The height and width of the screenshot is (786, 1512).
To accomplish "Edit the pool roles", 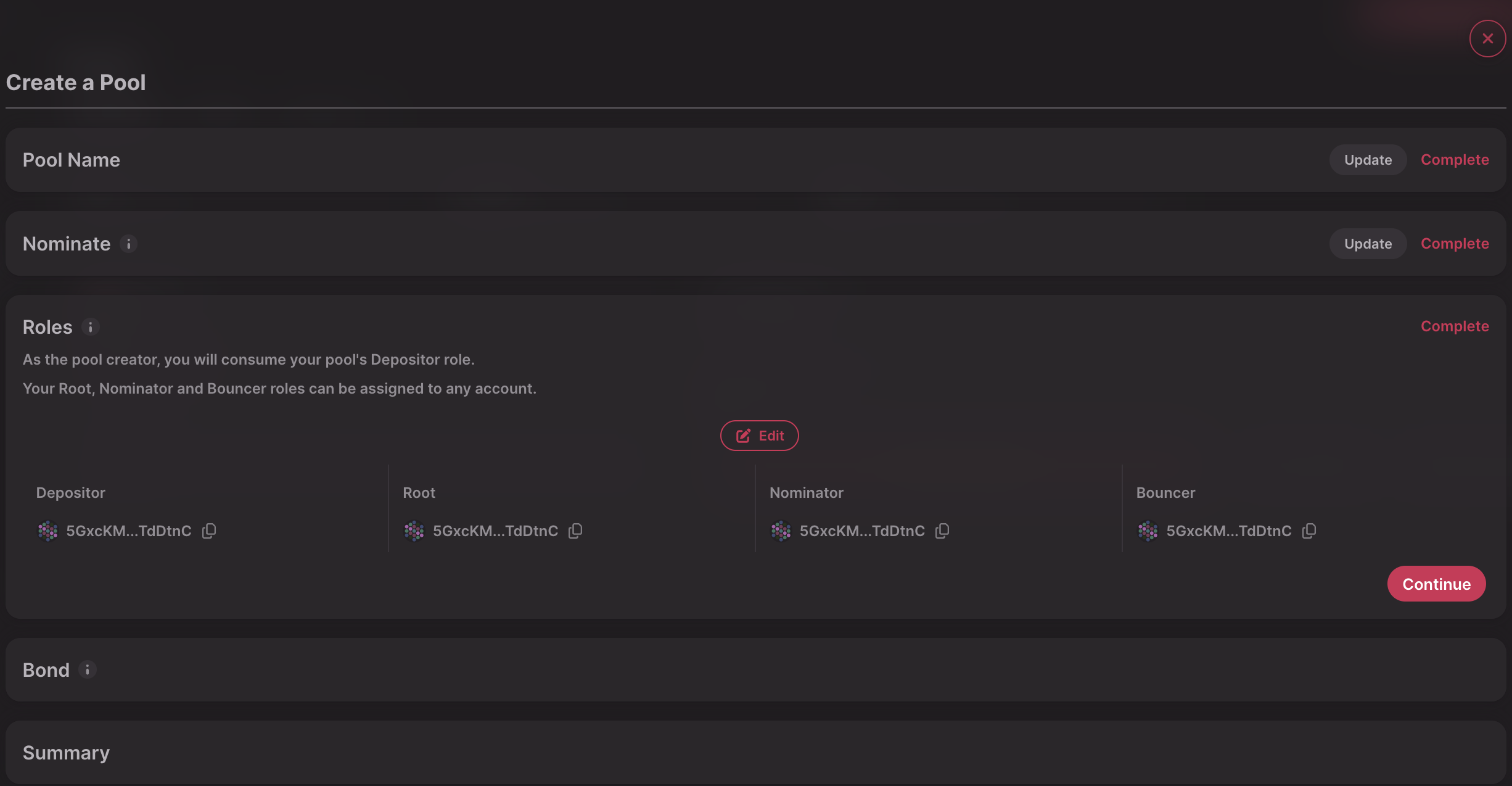I will click(759, 436).
